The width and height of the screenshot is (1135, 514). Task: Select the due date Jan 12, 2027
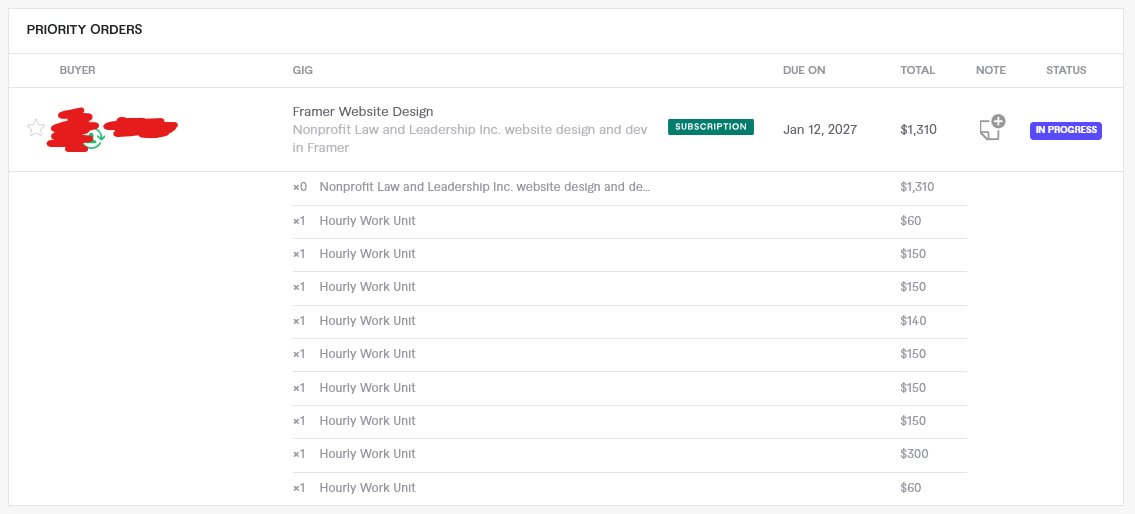pos(819,130)
